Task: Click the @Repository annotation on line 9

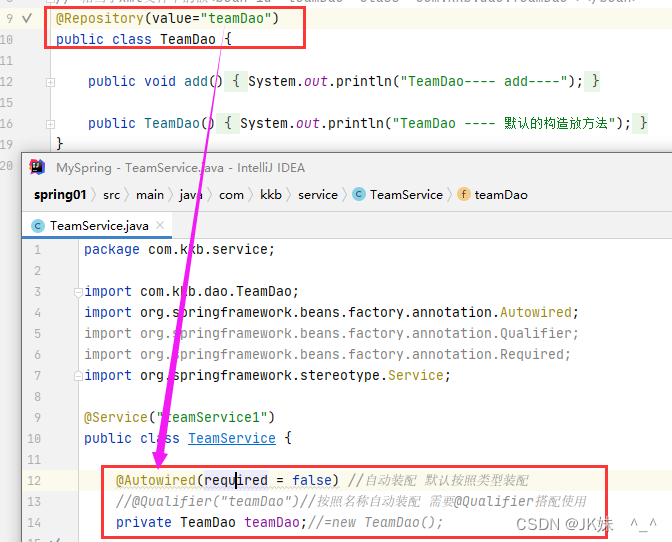Action: (99, 18)
